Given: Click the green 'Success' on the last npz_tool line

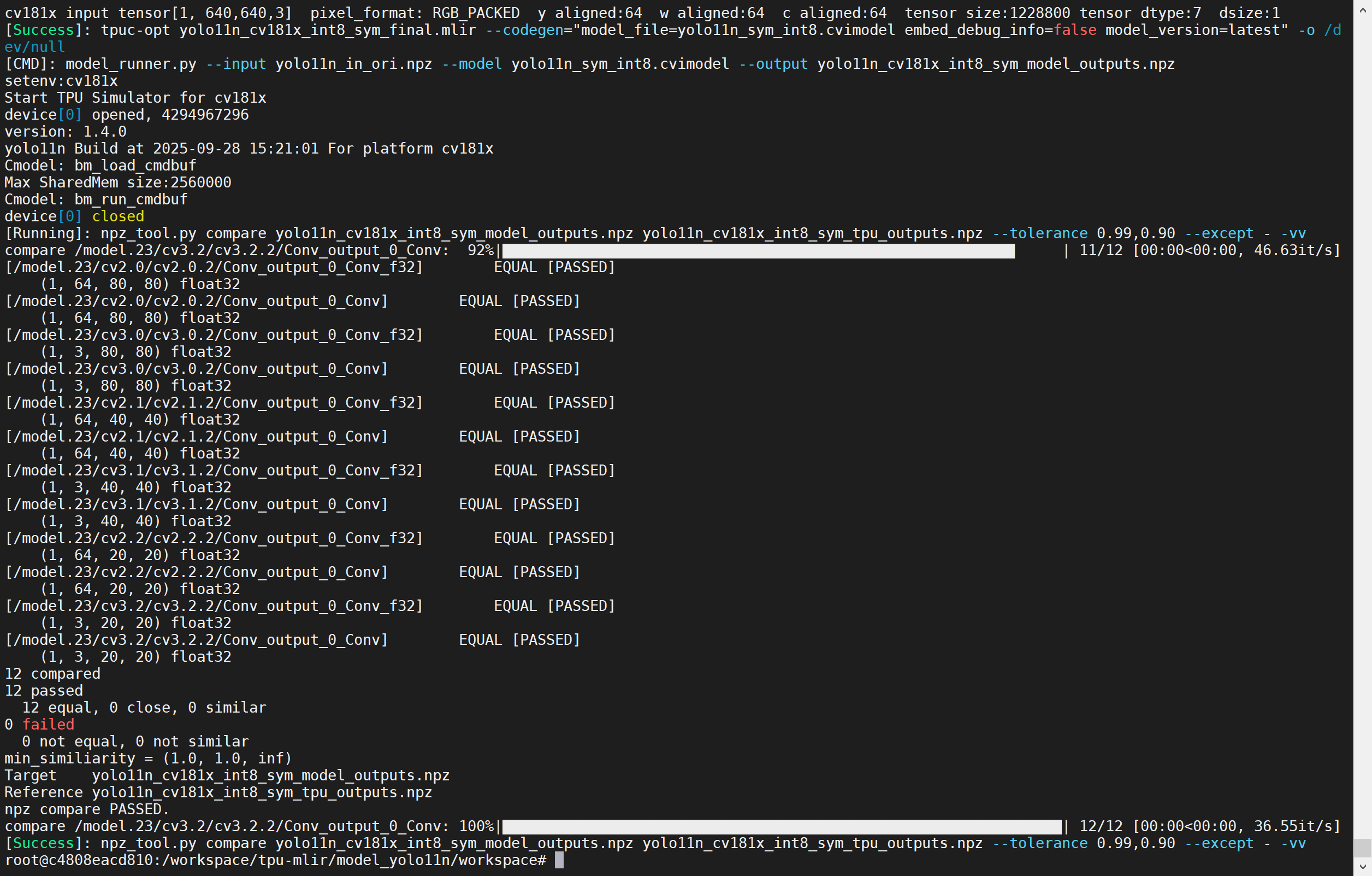Looking at the screenshot, I should [x=43, y=843].
